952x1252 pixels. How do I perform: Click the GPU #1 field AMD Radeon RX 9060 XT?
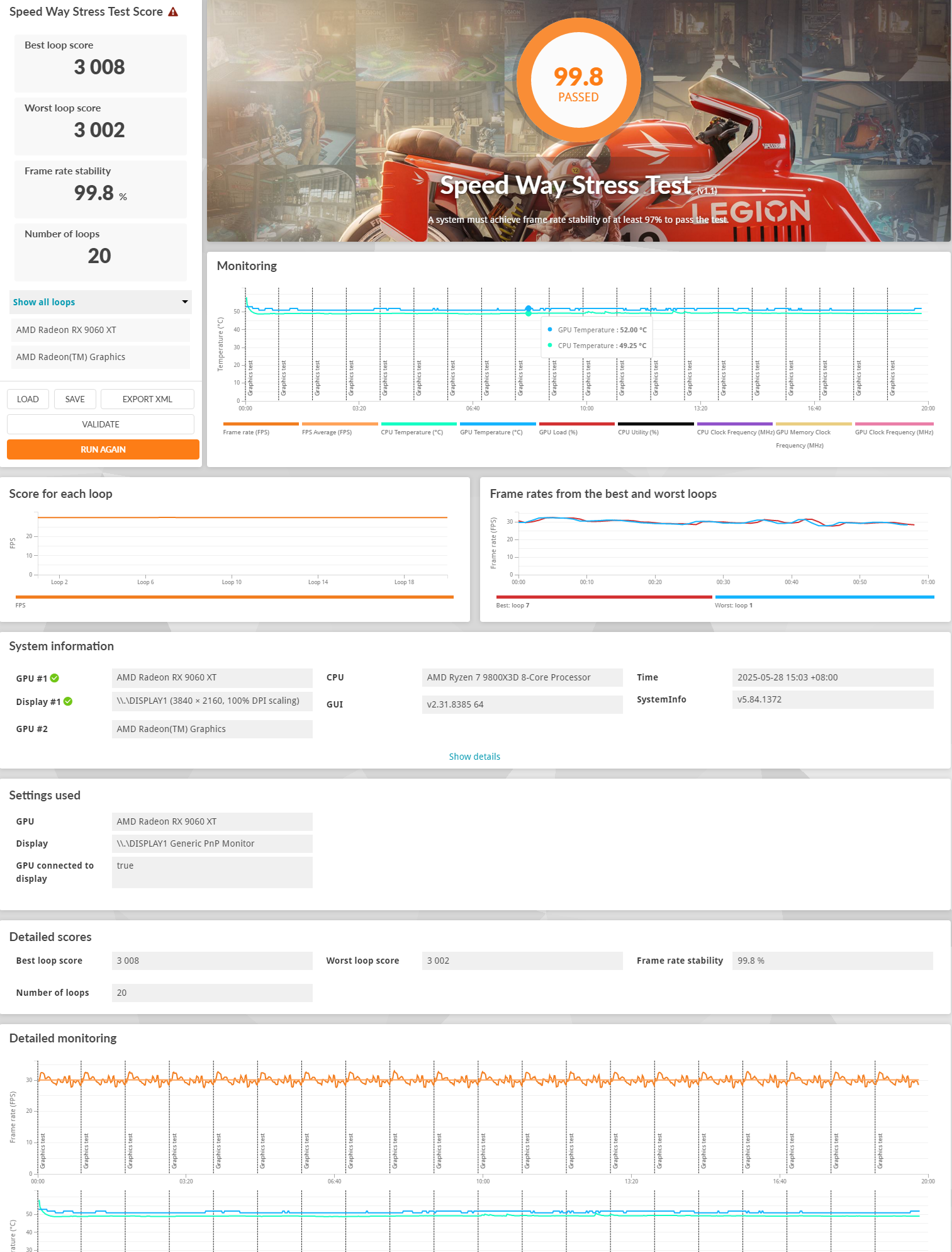pyautogui.click(x=212, y=678)
